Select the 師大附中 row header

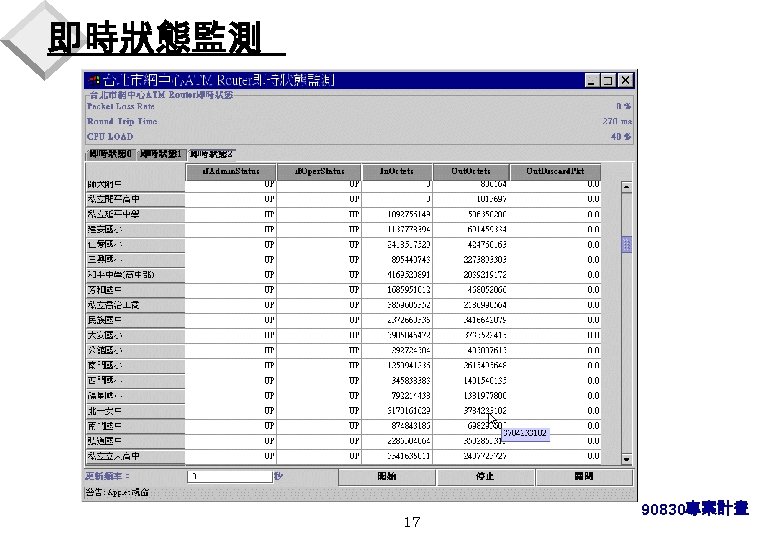(x=135, y=184)
